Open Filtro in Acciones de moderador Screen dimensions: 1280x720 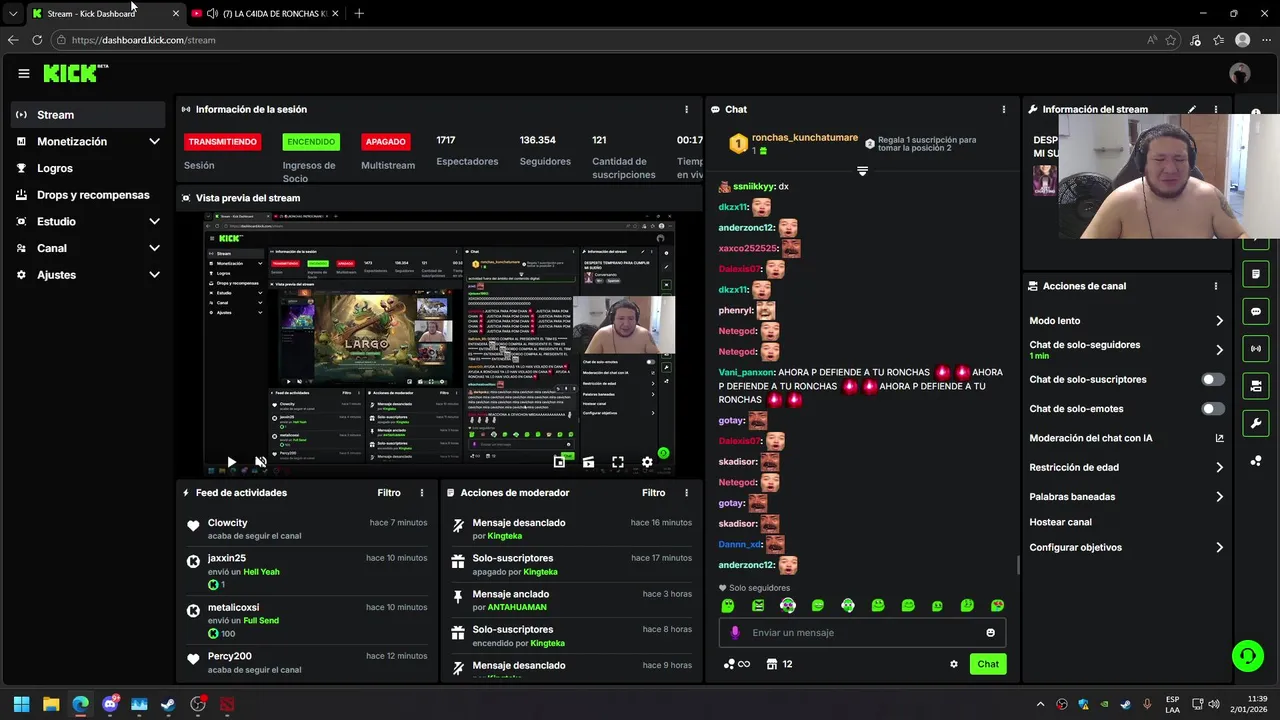(x=653, y=493)
